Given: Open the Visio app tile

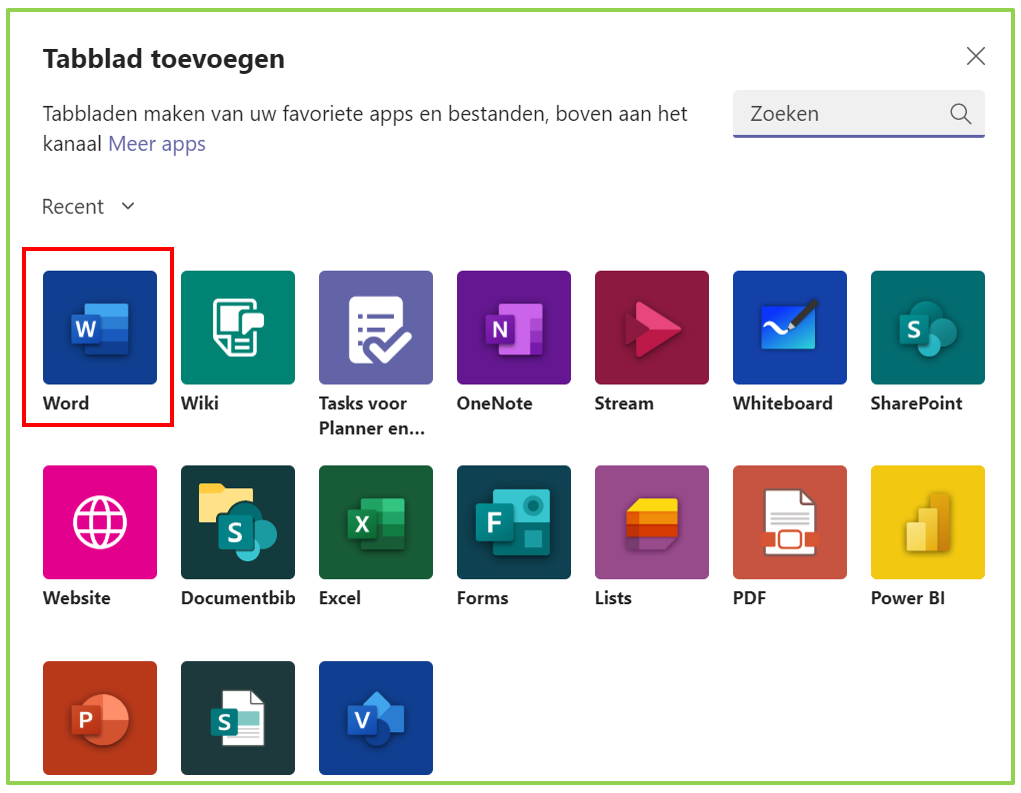Looking at the screenshot, I should pos(376,718).
